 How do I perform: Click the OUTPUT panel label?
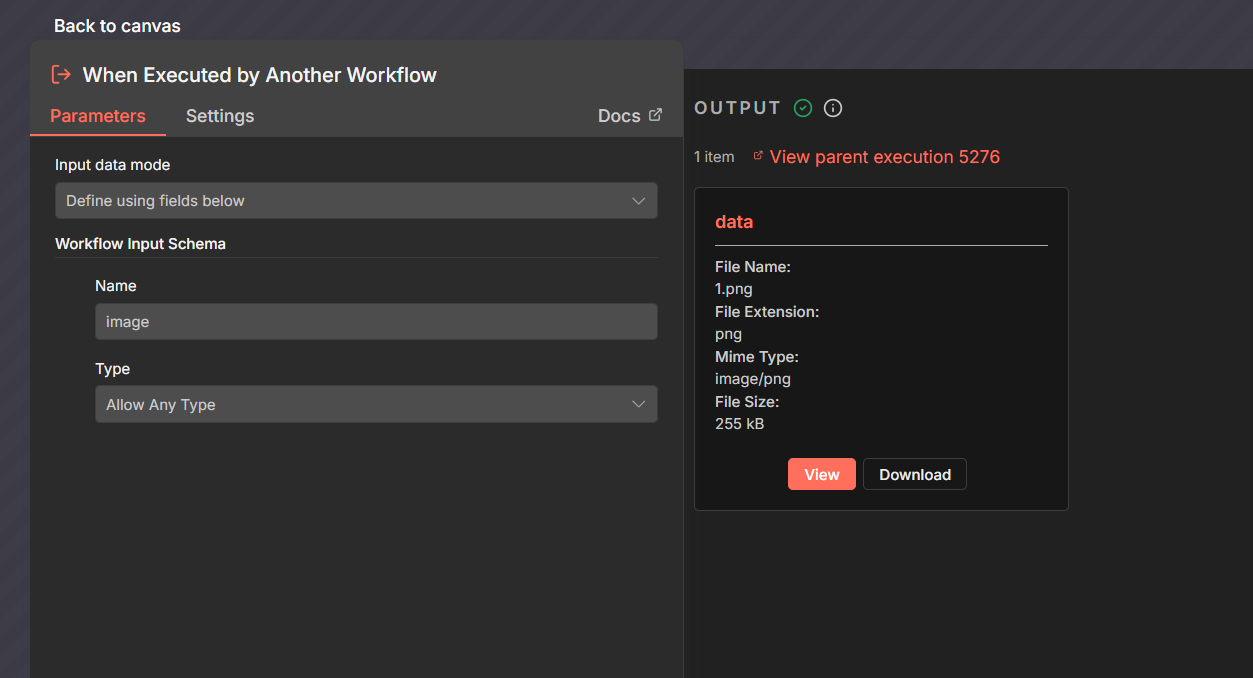point(737,108)
